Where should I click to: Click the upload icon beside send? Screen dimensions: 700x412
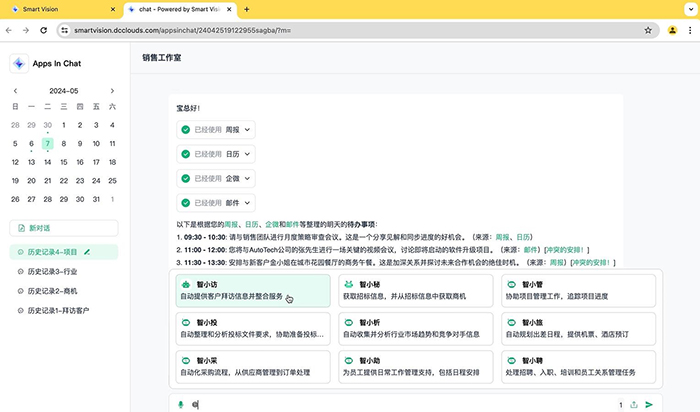pos(634,404)
